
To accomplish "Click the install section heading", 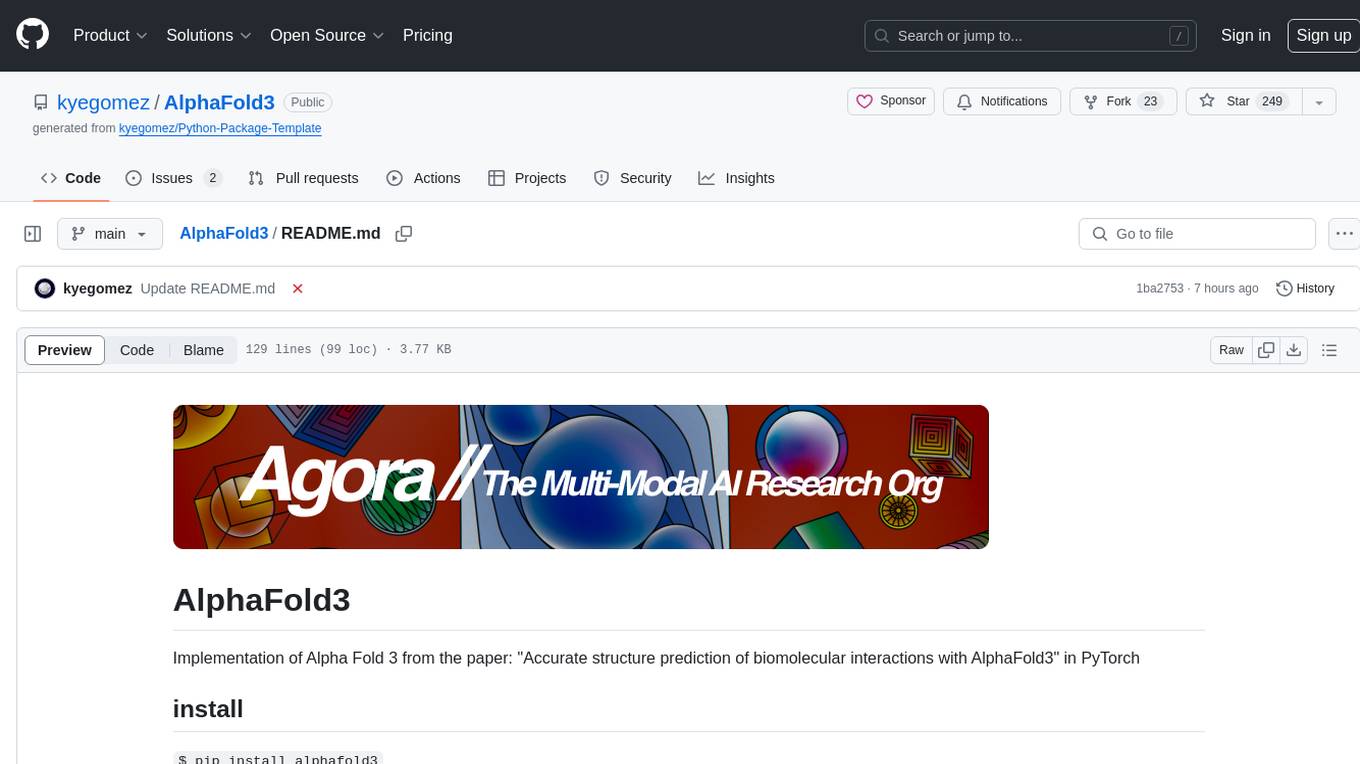I will [x=208, y=709].
